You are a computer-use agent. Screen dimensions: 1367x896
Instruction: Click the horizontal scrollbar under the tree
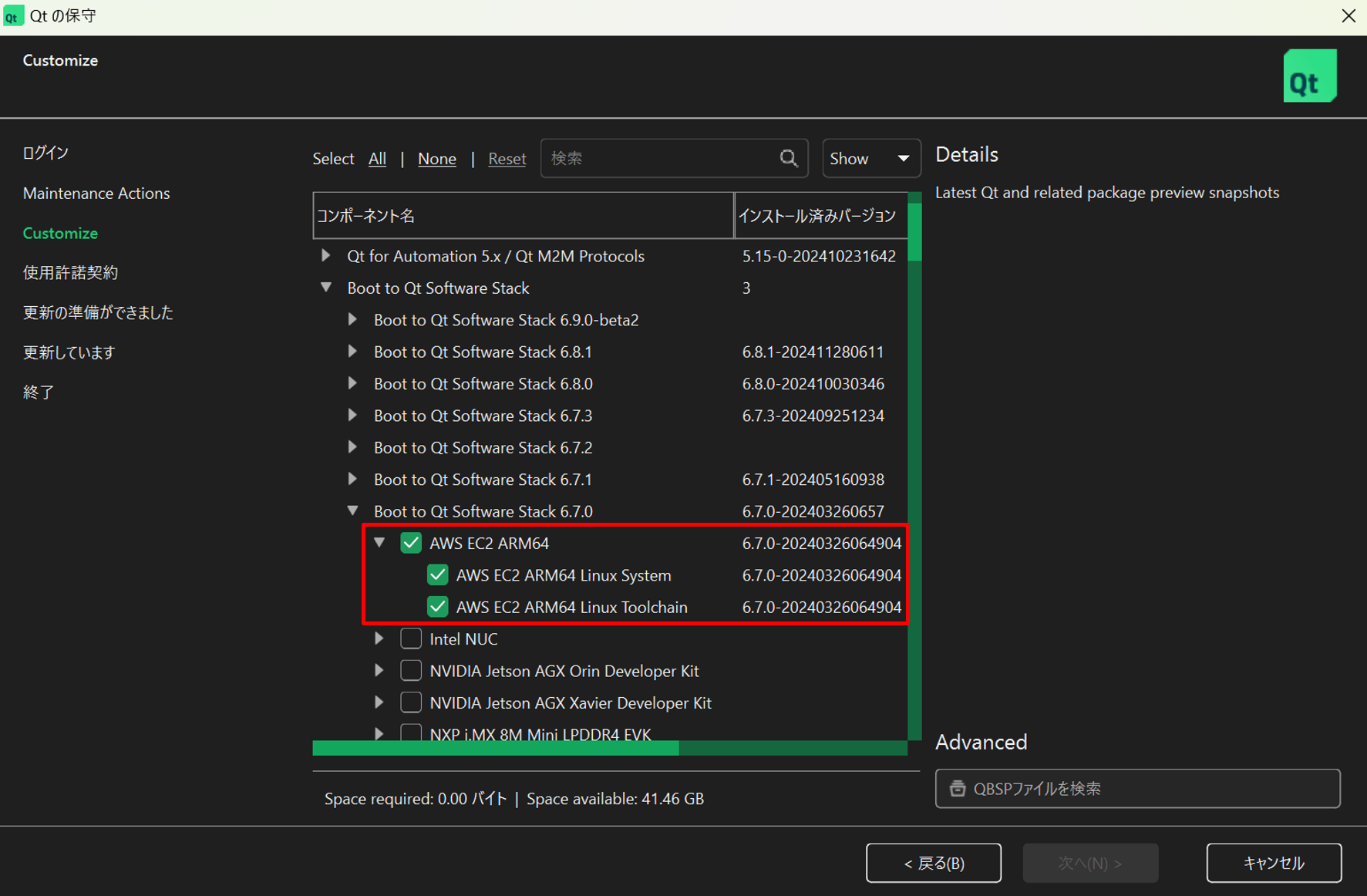[x=495, y=748]
